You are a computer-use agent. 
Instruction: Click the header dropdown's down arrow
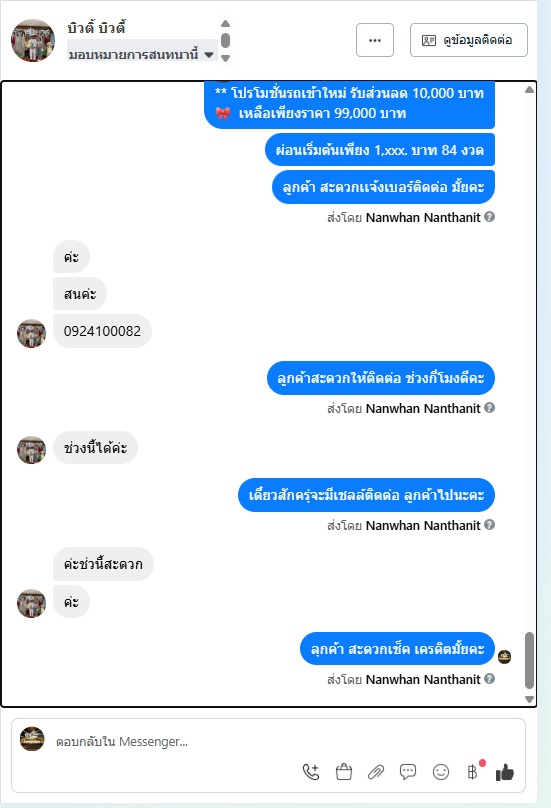(225, 58)
